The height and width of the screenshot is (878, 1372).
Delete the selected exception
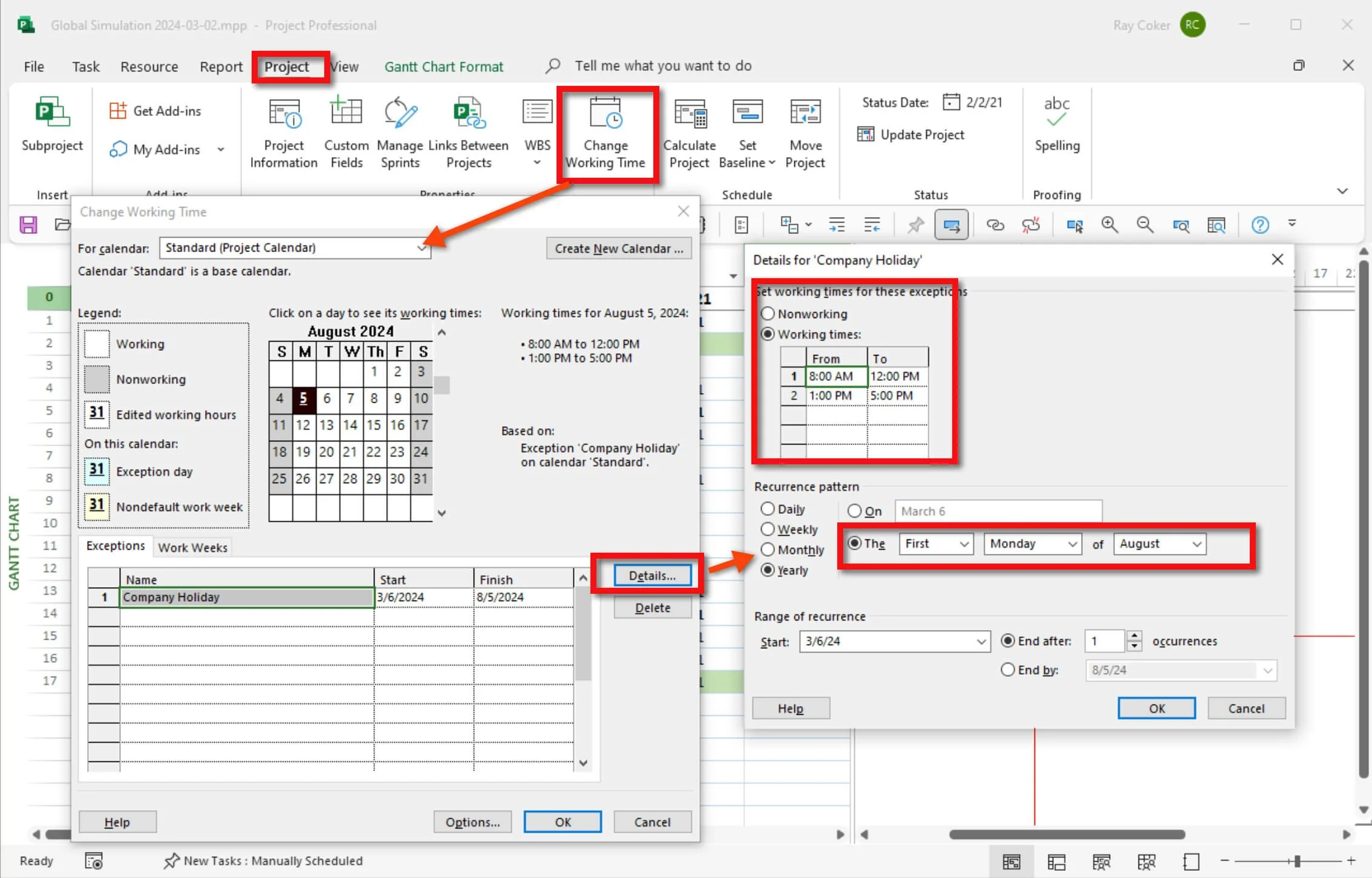click(652, 608)
